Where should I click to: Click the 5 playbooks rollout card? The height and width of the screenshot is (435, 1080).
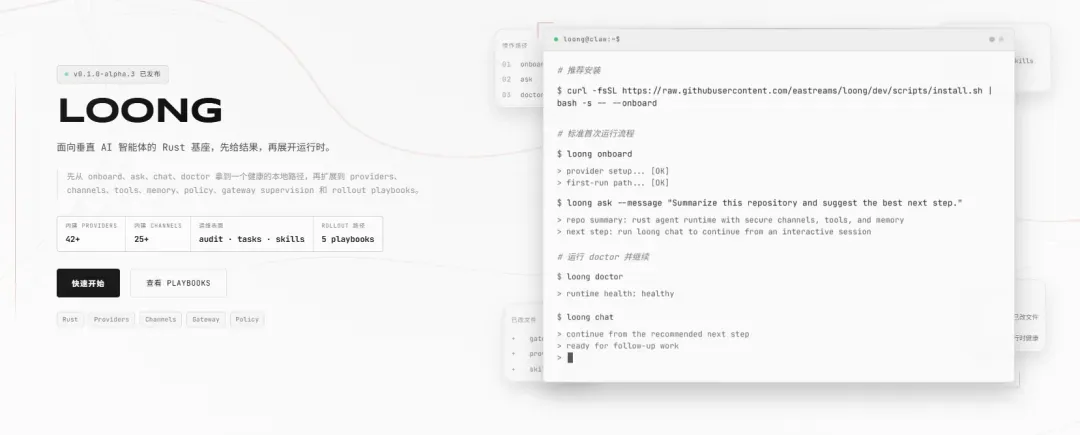click(348, 234)
